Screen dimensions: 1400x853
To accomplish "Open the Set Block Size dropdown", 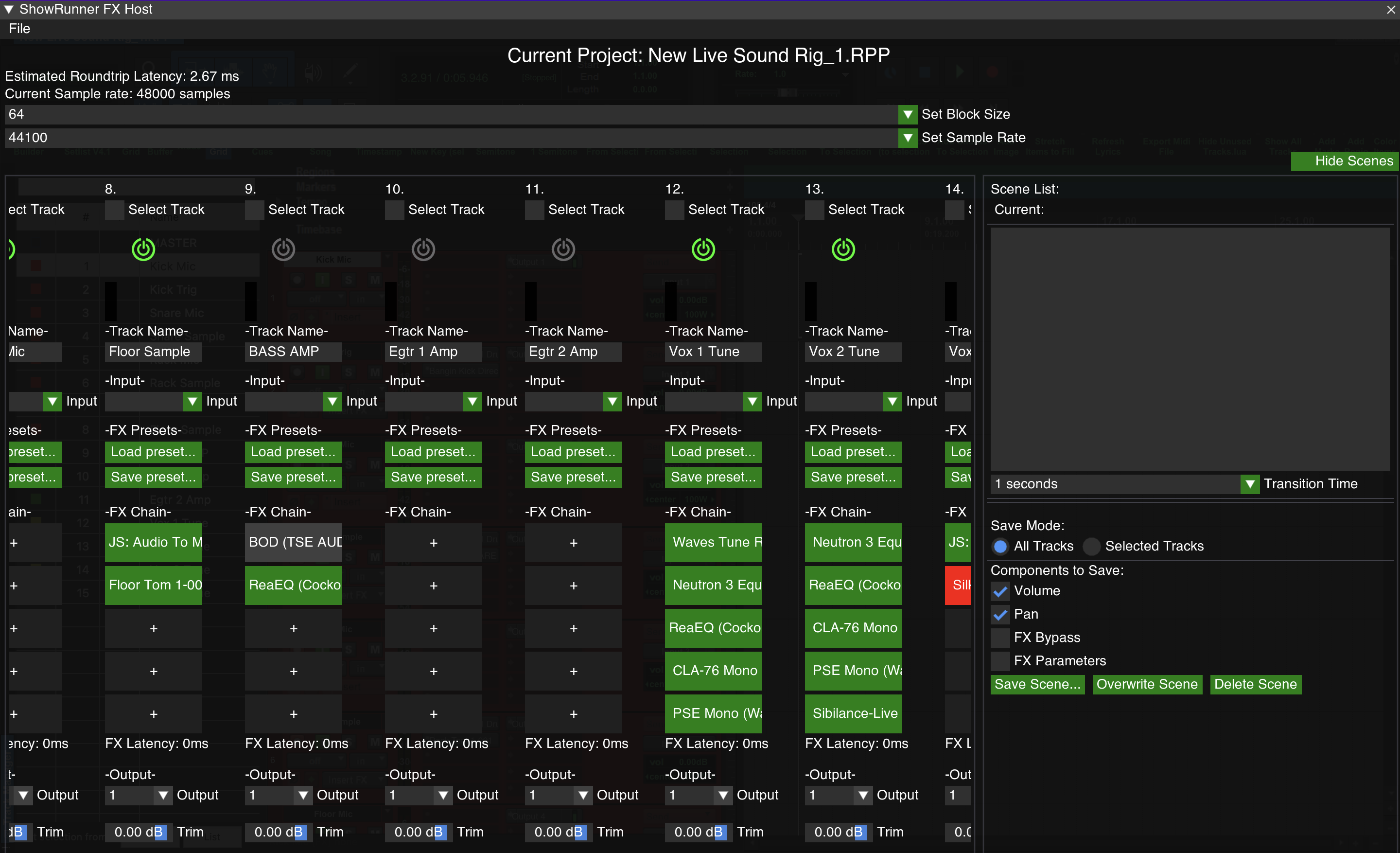I will click(x=908, y=114).
